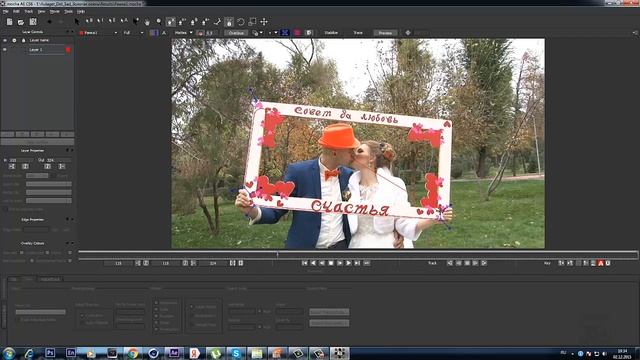Go to the first frame
Image resolution: width=640 pixels, height=360 pixels.
click(x=304, y=263)
